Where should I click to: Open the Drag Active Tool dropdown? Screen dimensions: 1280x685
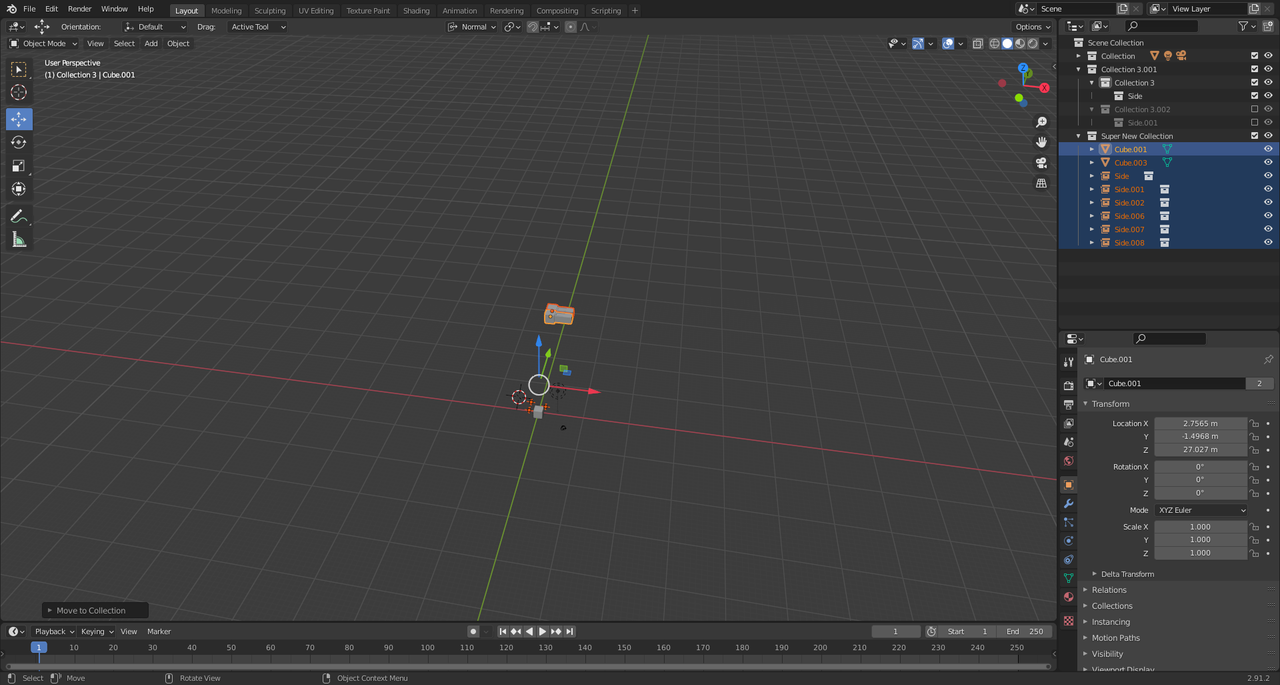(x=258, y=27)
